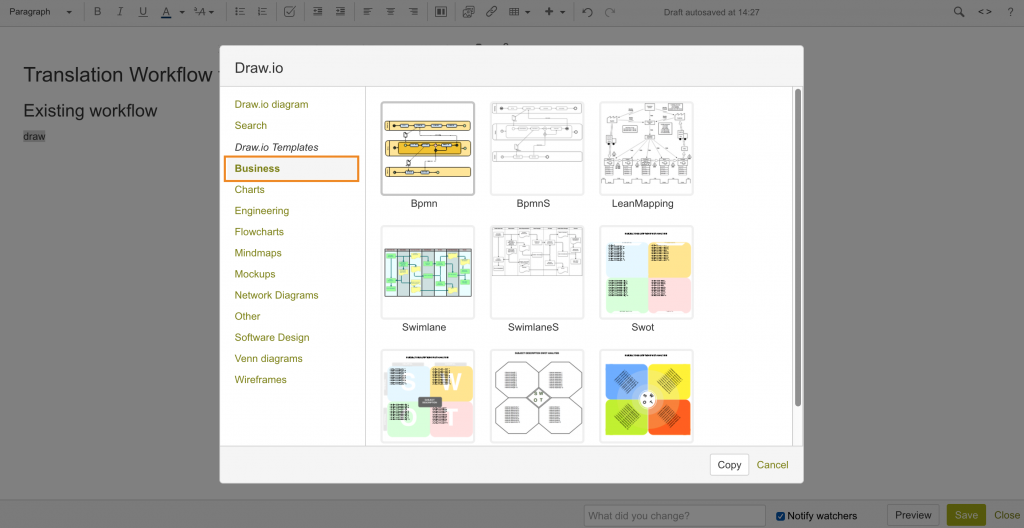Open the Wireframes template category
The width and height of the screenshot is (1024, 528).
pos(261,379)
